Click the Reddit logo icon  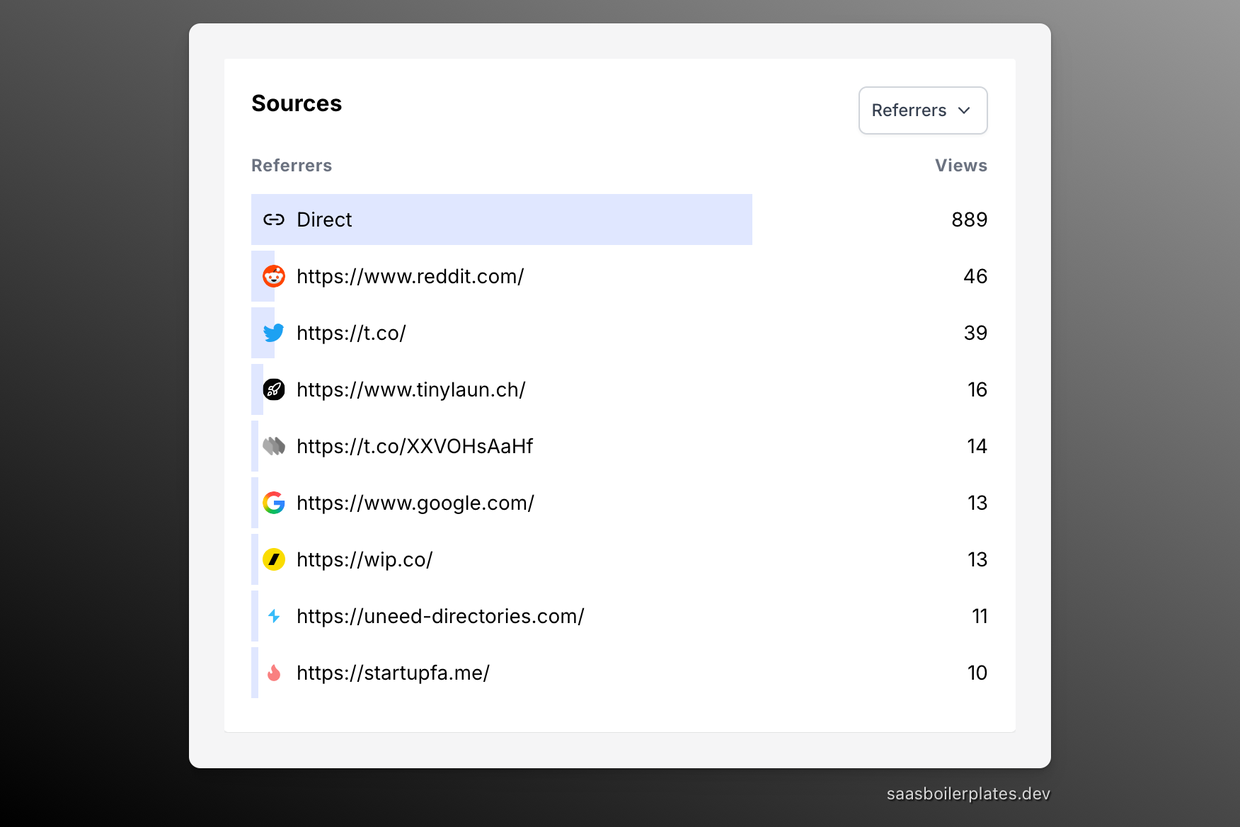[274, 276]
